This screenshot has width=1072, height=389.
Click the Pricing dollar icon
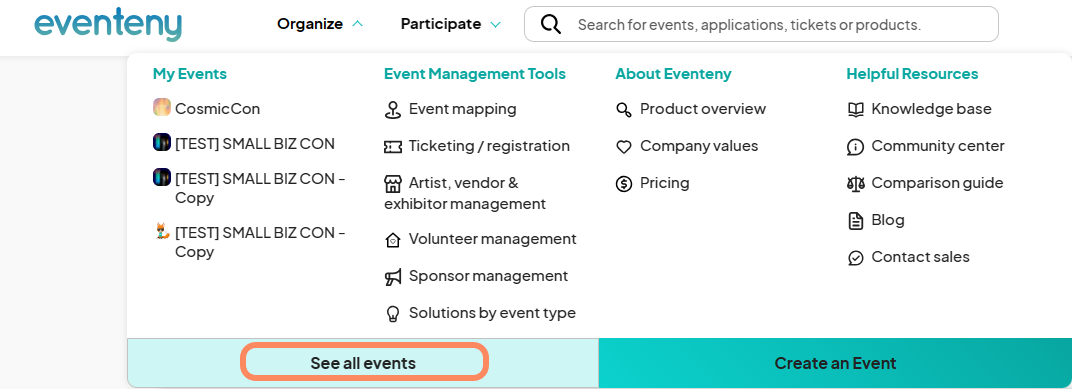624,183
